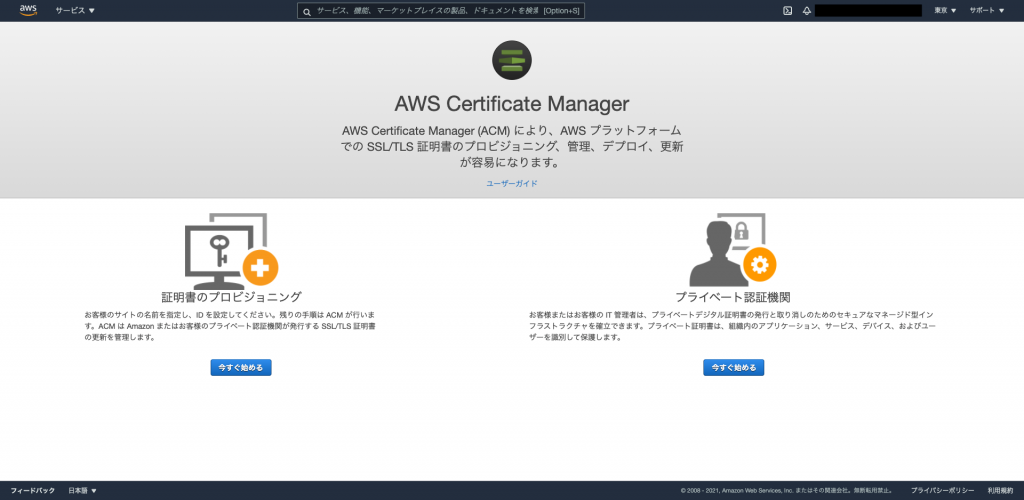Open the サービス dropdown menu
1024x500 pixels.
click(75, 10)
